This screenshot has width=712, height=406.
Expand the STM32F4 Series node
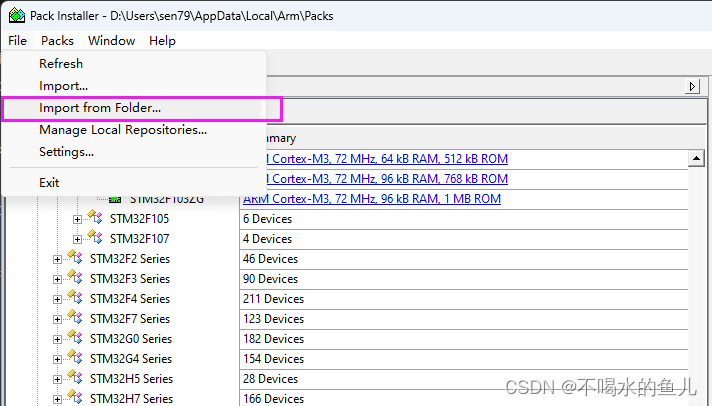click(58, 299)
